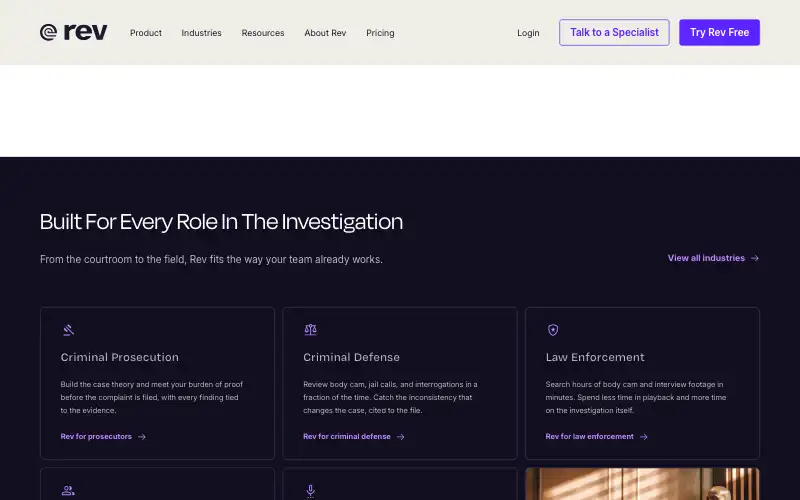
Task: Click the 'Review body cam, jail calls' description text
Action: click(x=390, y=397)
